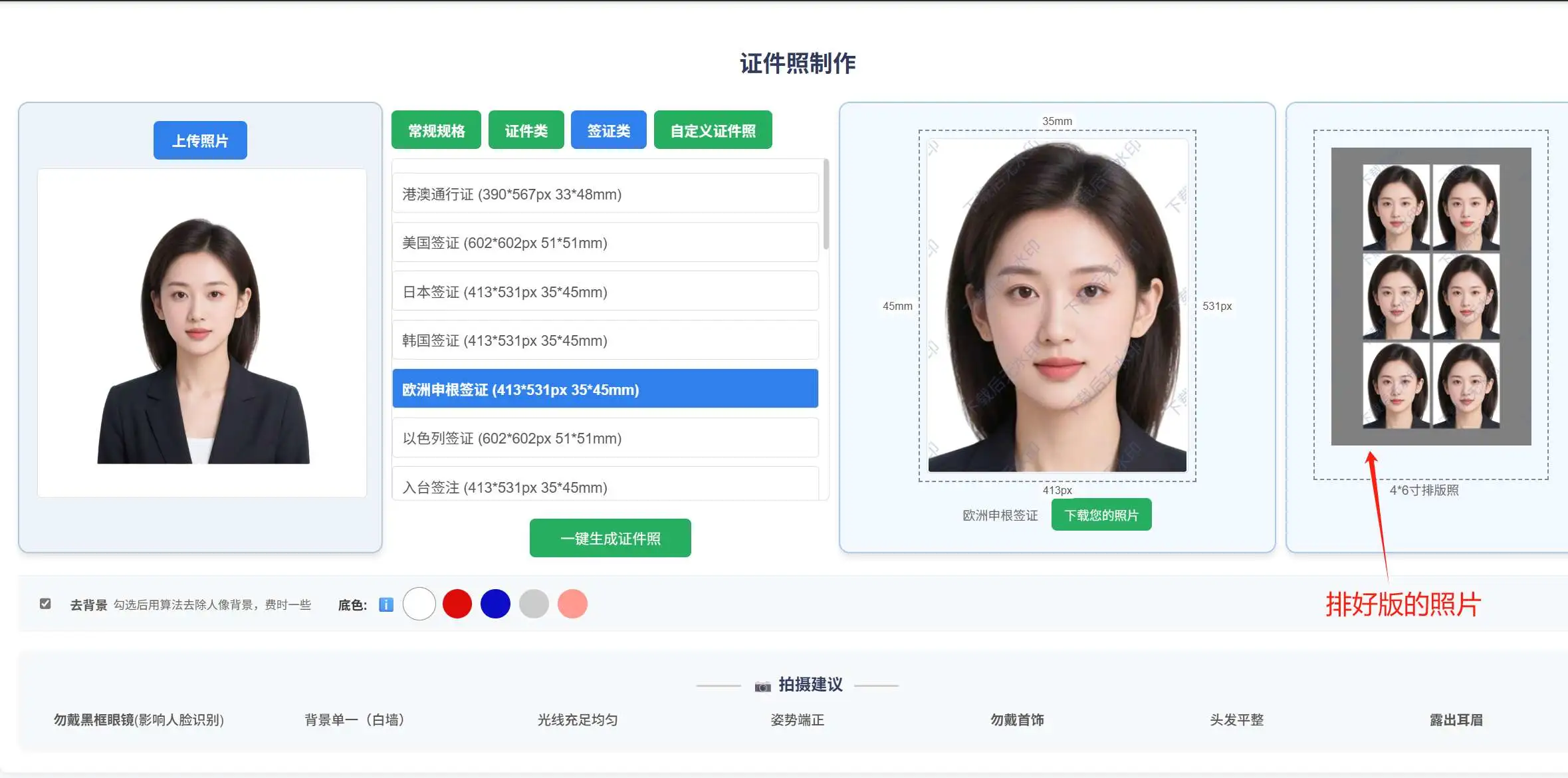
Task: Click 一键生成证件照 generate button
Action: click(610, 538)
